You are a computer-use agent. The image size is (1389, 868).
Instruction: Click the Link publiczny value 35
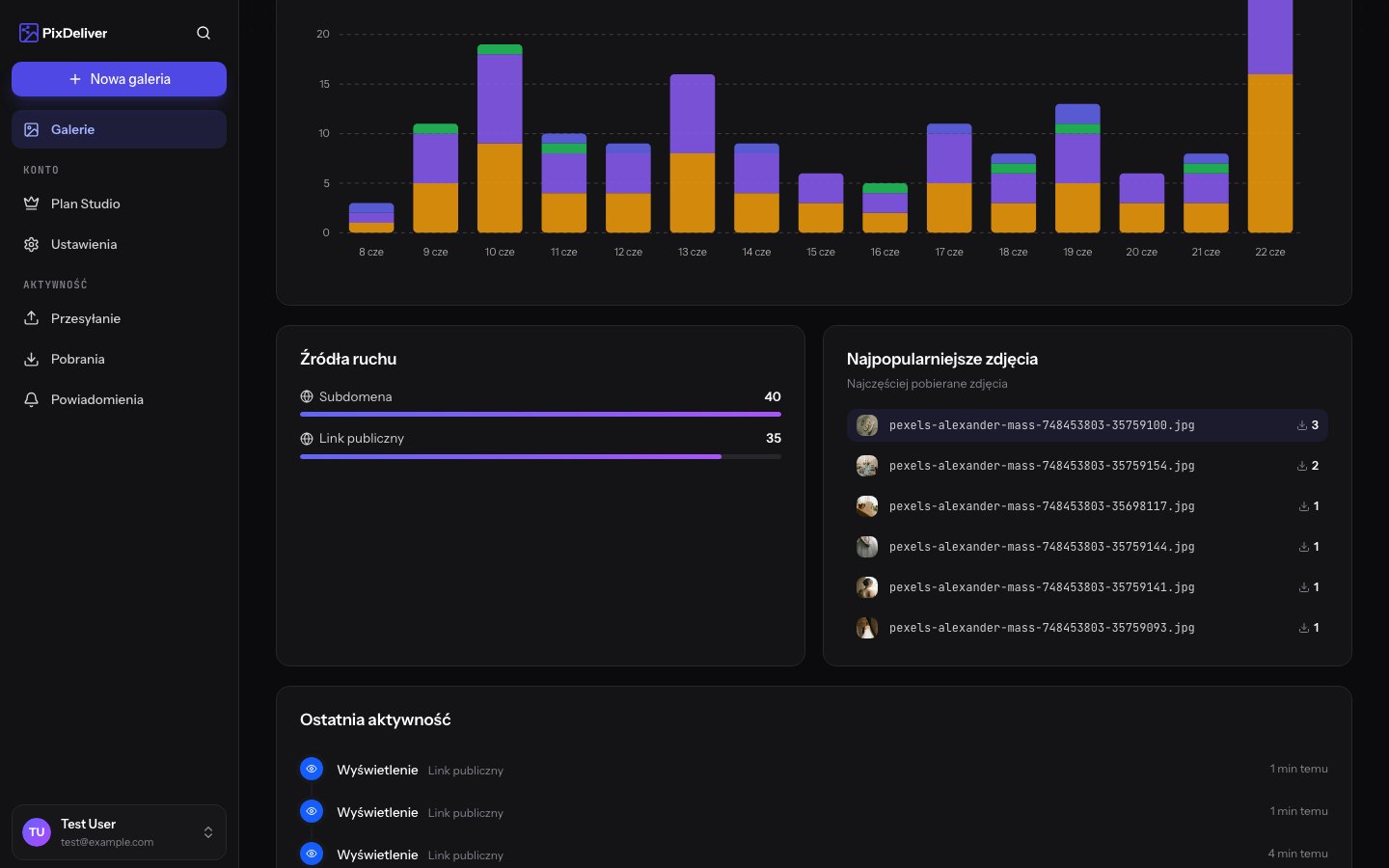[x=774, y=438]
